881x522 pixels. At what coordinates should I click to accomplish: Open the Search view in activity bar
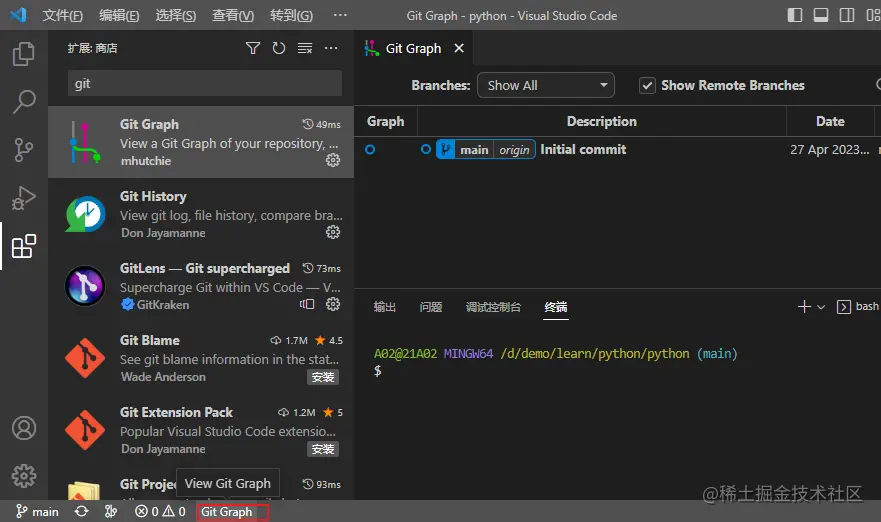pos(24,102)
